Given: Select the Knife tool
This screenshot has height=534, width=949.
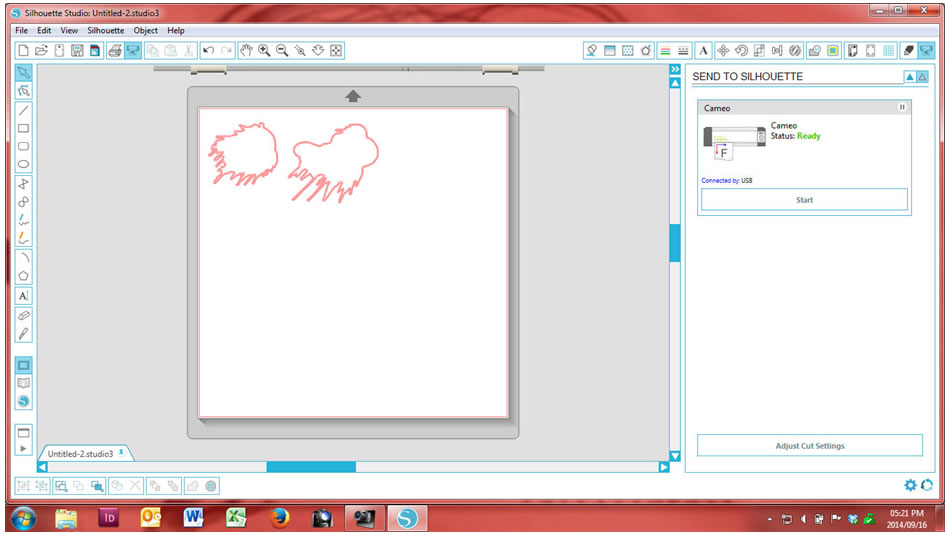Looking at the screenshot, I should tap(24, 334).
